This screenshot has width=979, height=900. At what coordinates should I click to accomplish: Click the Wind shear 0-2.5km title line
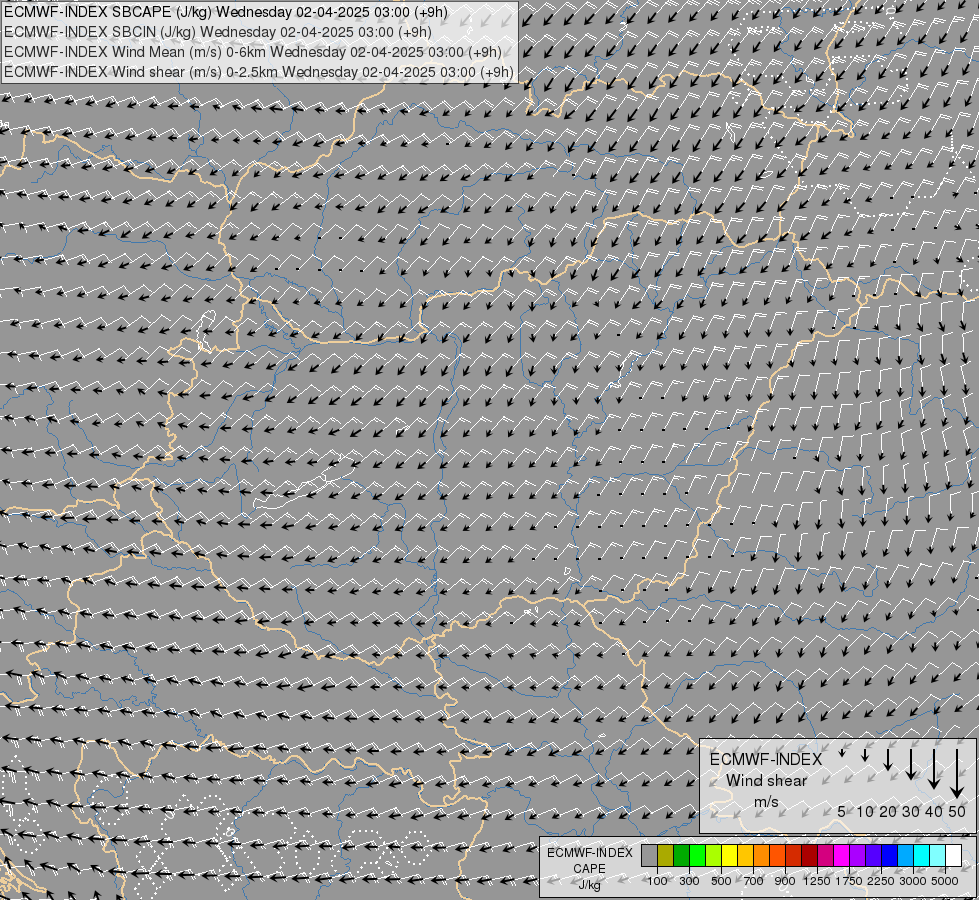coord(258,72)
